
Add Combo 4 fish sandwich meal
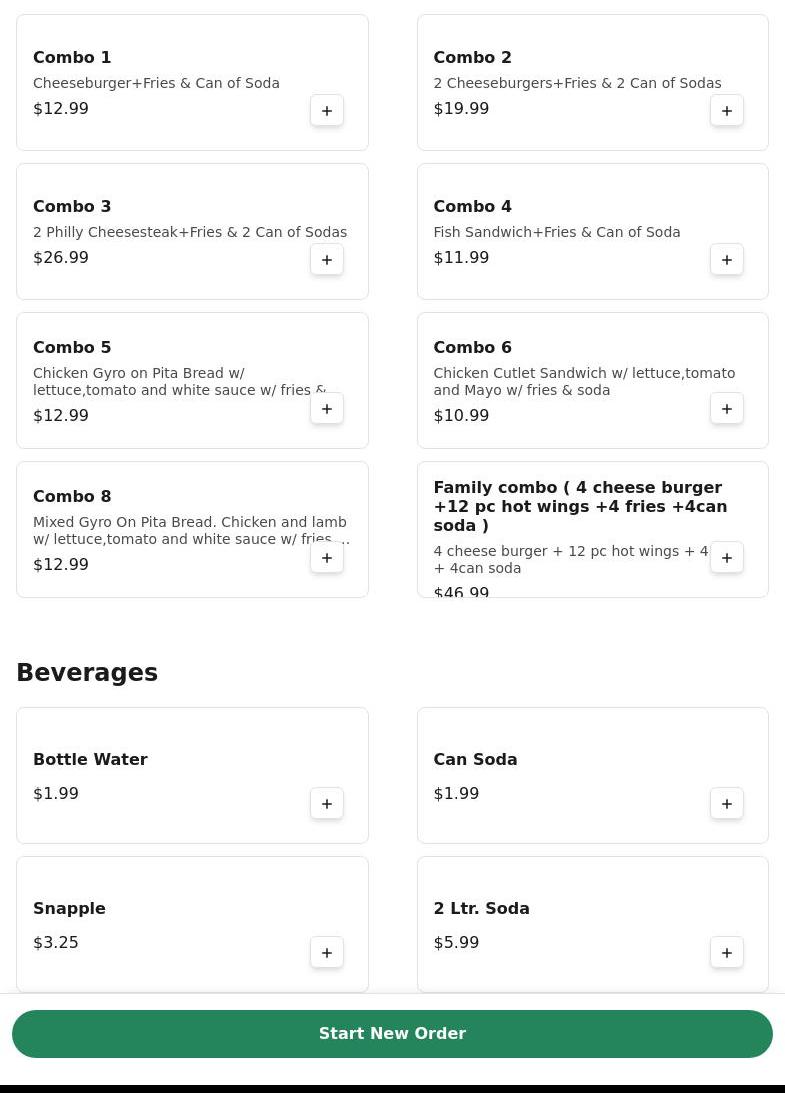coord(727,260)
